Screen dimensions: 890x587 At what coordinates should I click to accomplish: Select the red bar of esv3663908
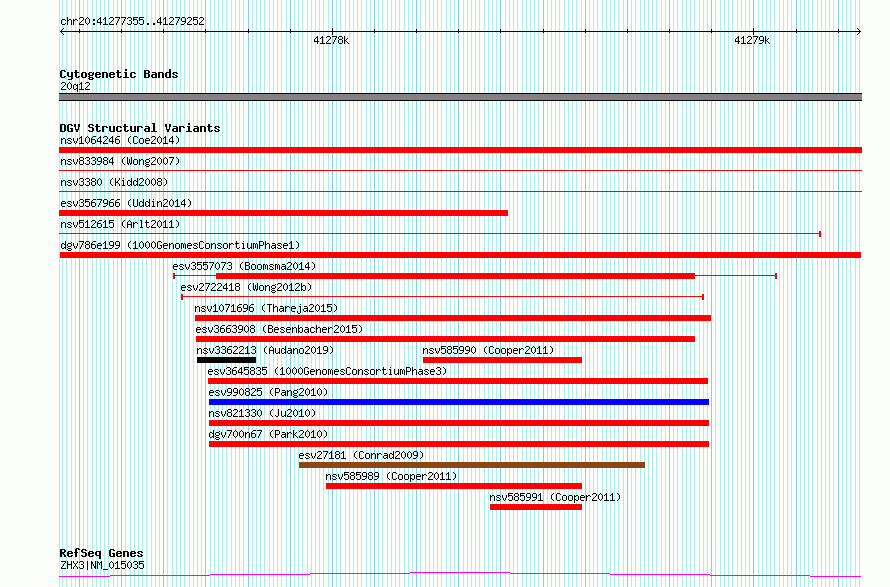point(446,339)
